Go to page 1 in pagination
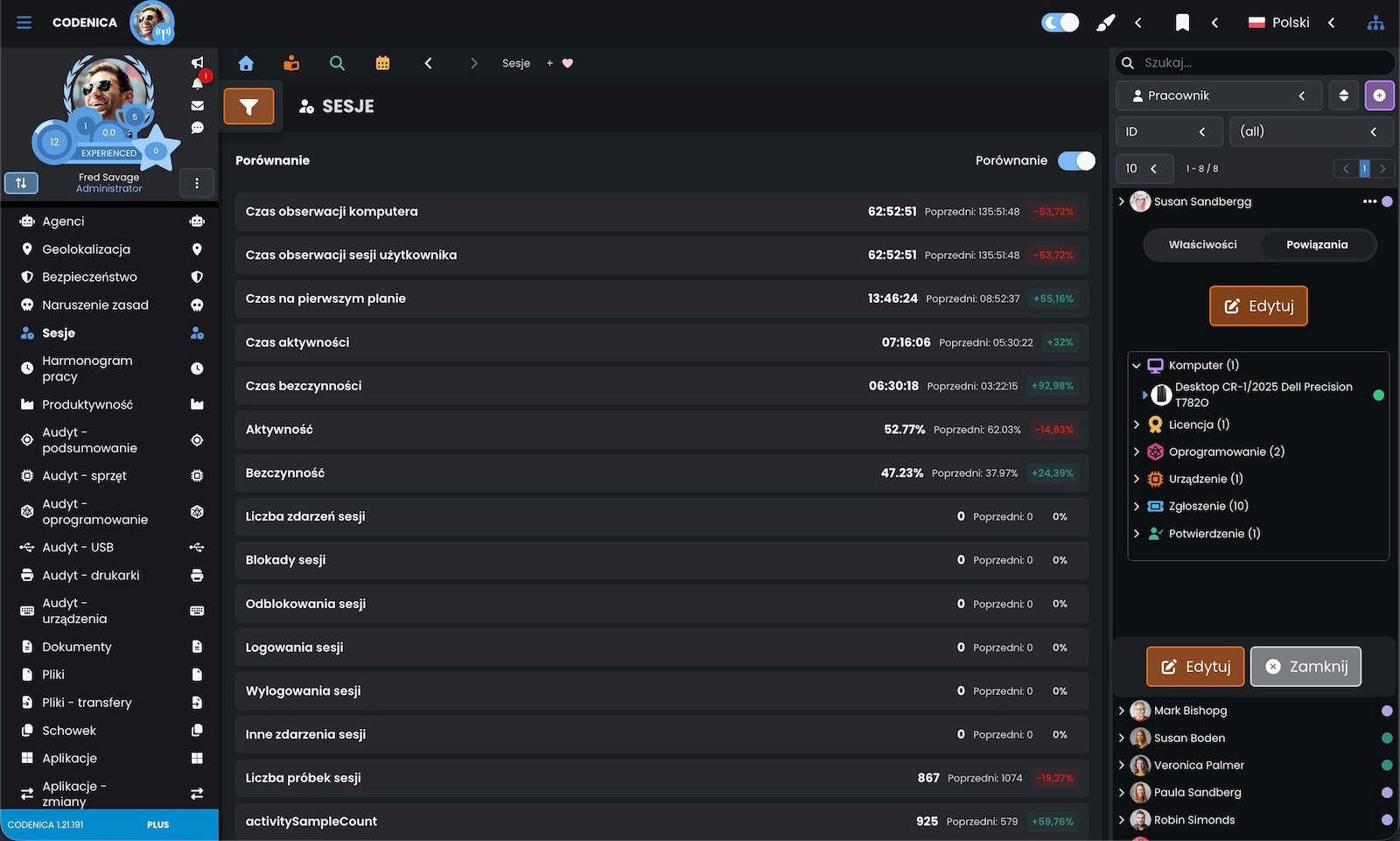 click(x=1364, y=169)
